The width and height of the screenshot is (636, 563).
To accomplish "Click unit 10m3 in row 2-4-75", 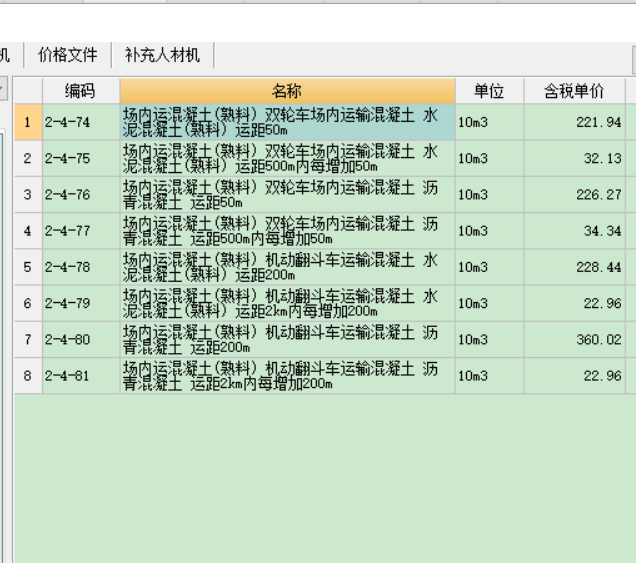I will pos(490,158).
